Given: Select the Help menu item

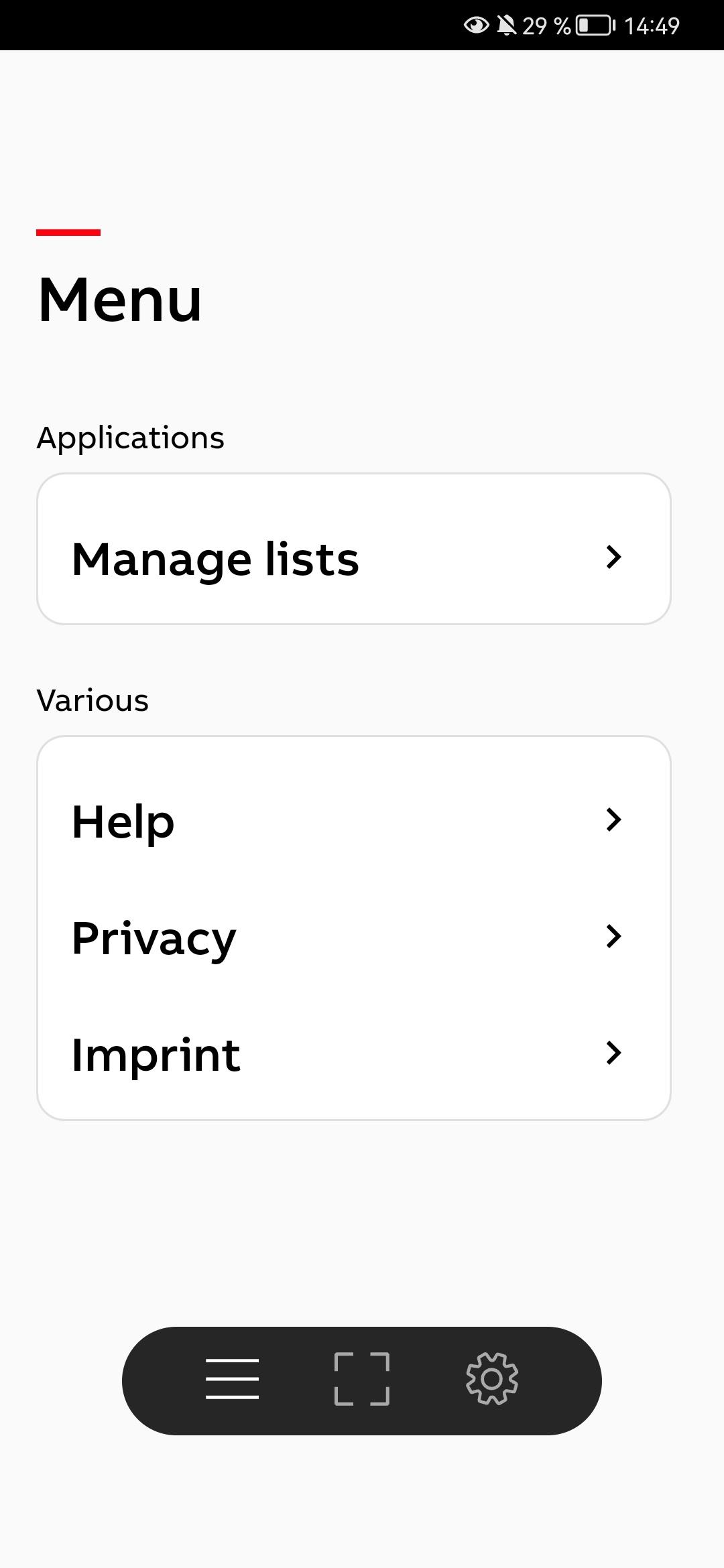Looking at the screenshot, I should [123, 822].
